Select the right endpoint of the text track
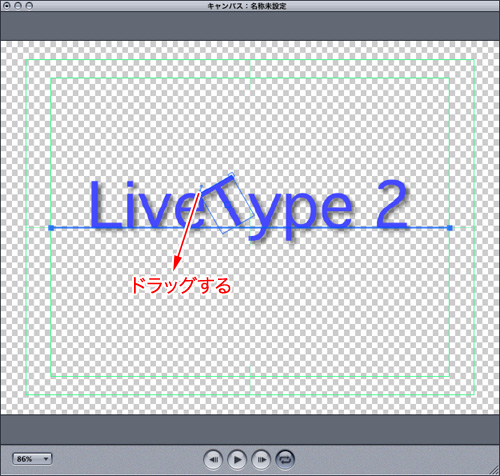 click(x=449, y=228)
